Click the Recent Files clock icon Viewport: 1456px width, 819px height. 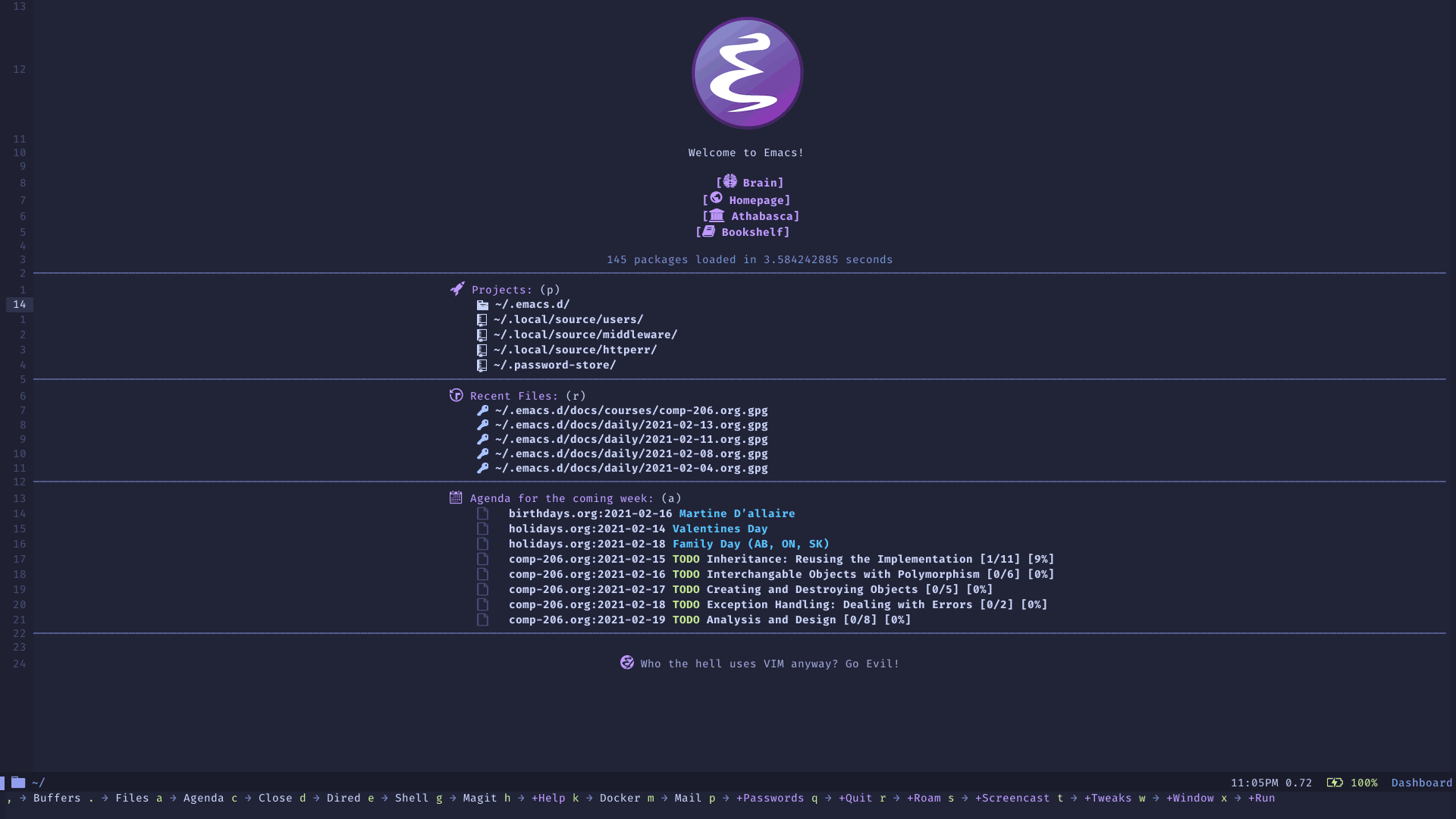(x=456, y=395)
